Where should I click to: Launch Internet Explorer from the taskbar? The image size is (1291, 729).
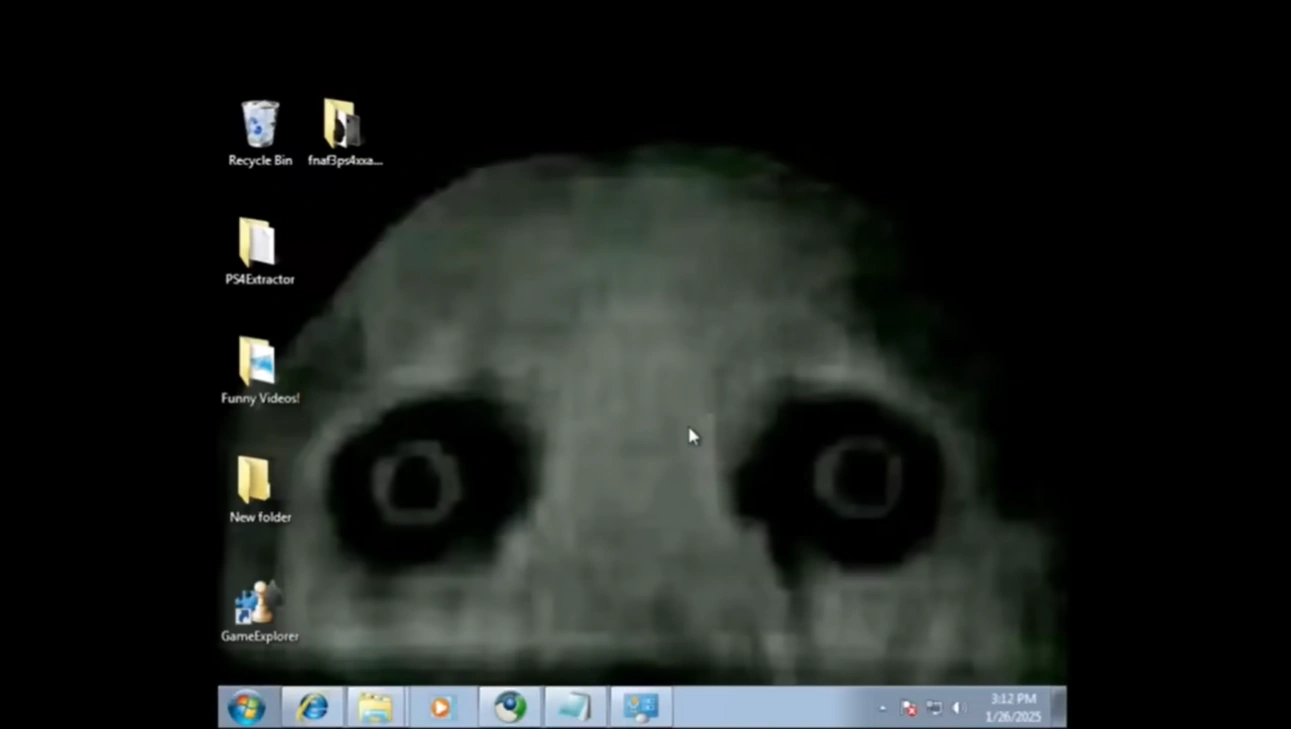pos(312,708)
